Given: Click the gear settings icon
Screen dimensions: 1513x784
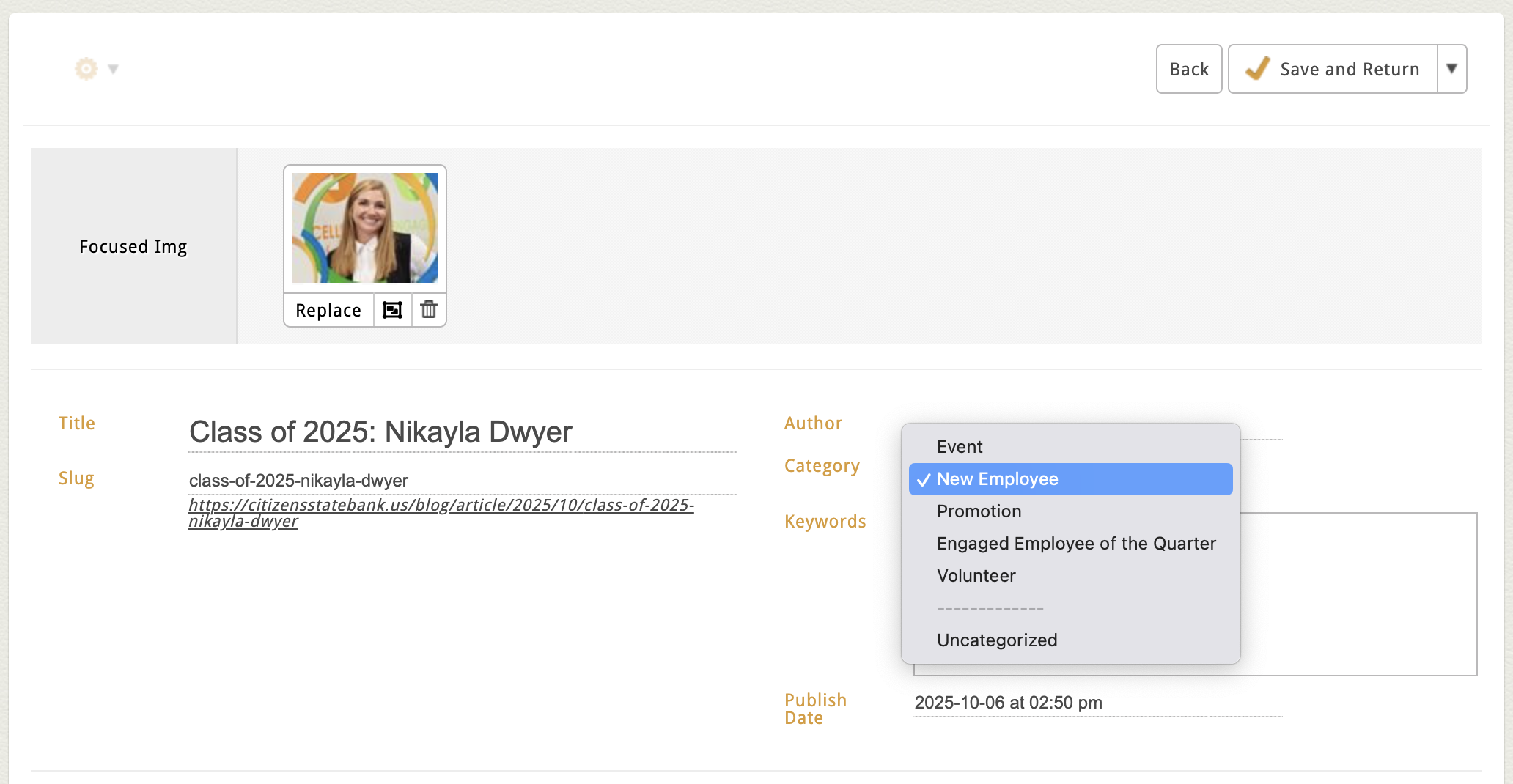Looking at the screenshot, I should 86,69.
